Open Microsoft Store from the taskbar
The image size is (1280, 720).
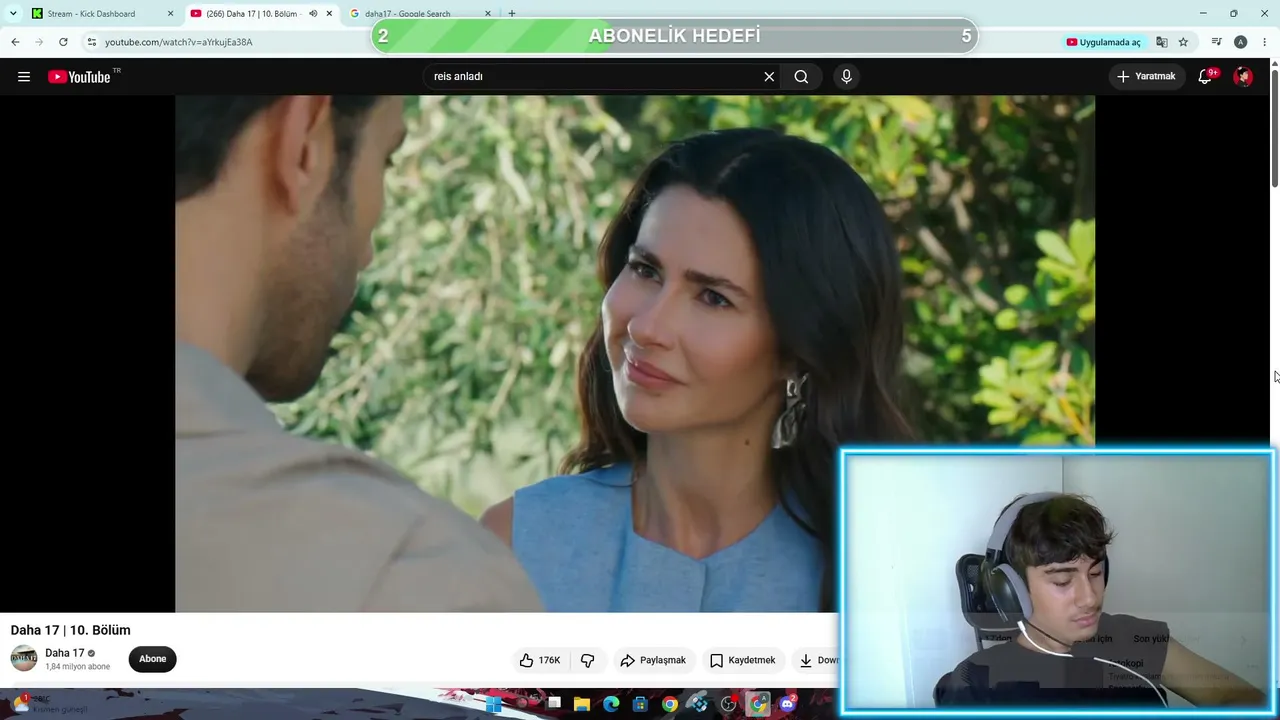pyautogui.click(x=640, y=704)
